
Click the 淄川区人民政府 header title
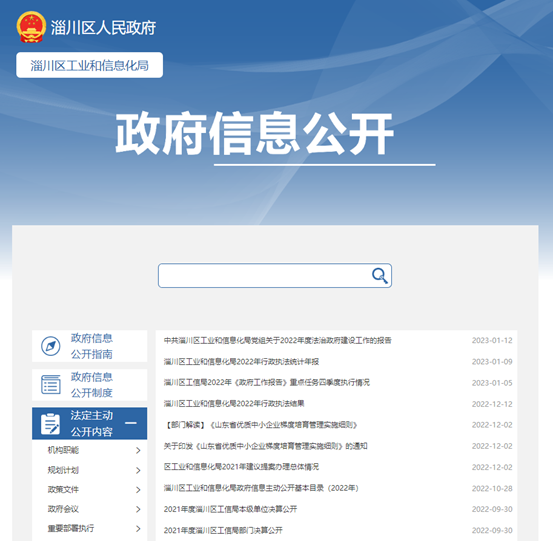103,27
